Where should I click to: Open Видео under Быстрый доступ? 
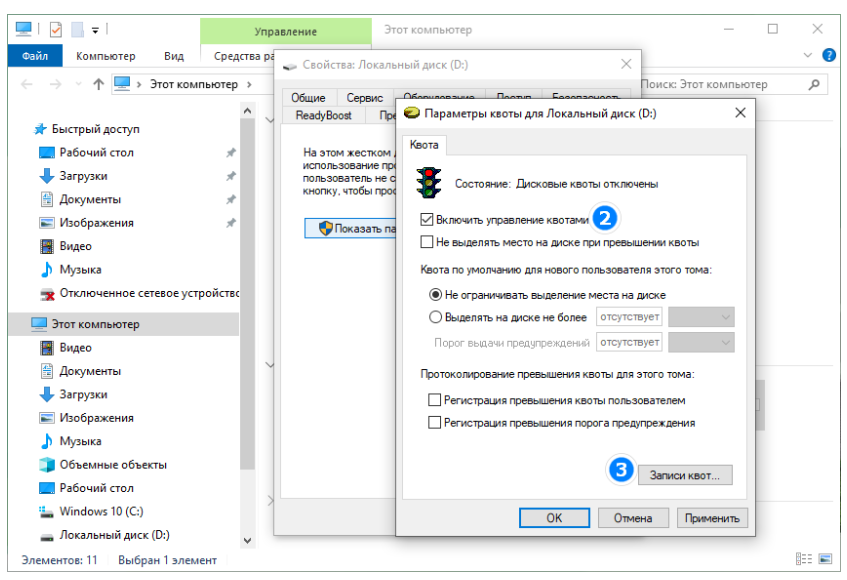click(x=75, y=246)
